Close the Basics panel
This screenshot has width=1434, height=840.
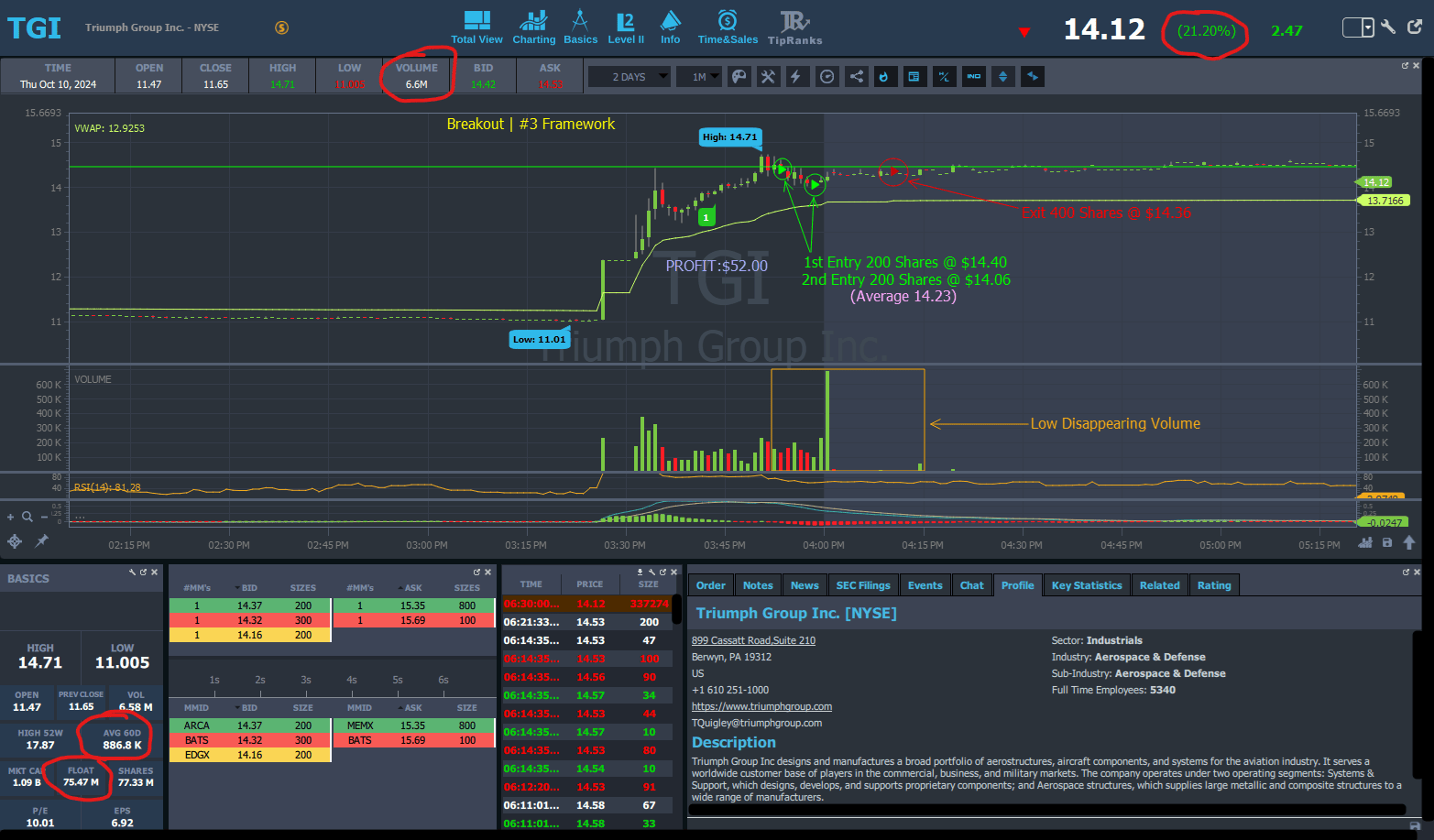pyautogui.click(x=154, y=572)
